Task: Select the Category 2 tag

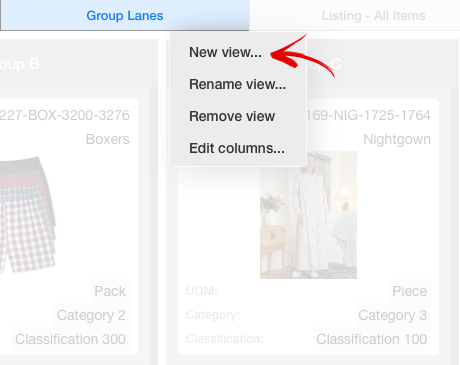Action: coord(91,315)
